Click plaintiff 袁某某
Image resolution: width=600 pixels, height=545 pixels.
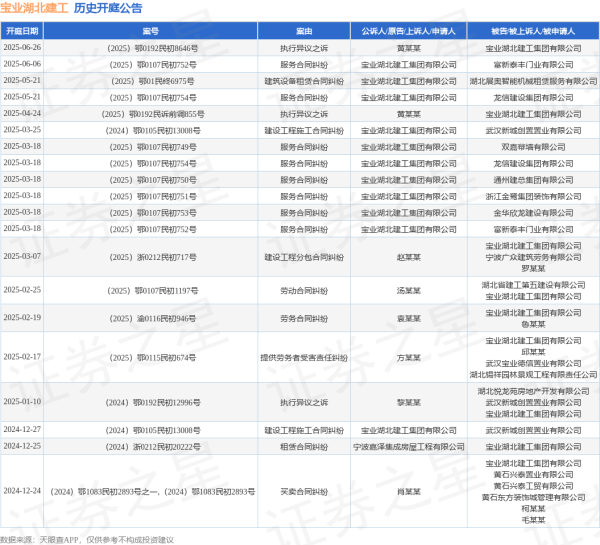coord(409,318)
